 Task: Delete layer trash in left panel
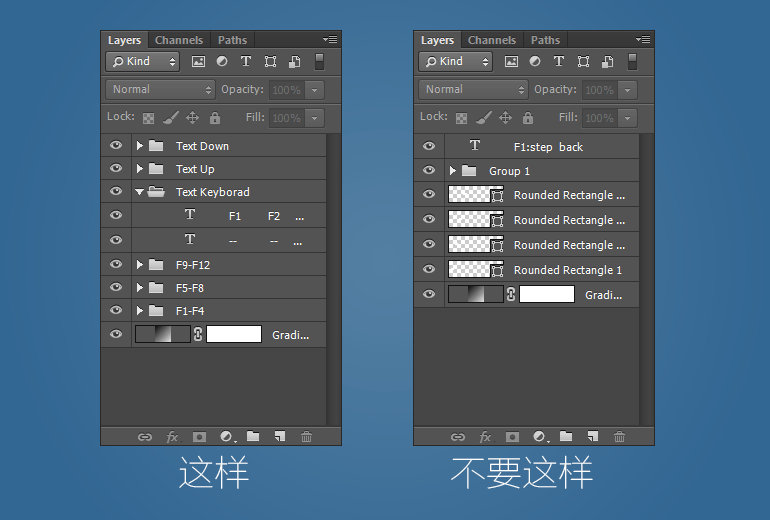click(x=306, y=436)
